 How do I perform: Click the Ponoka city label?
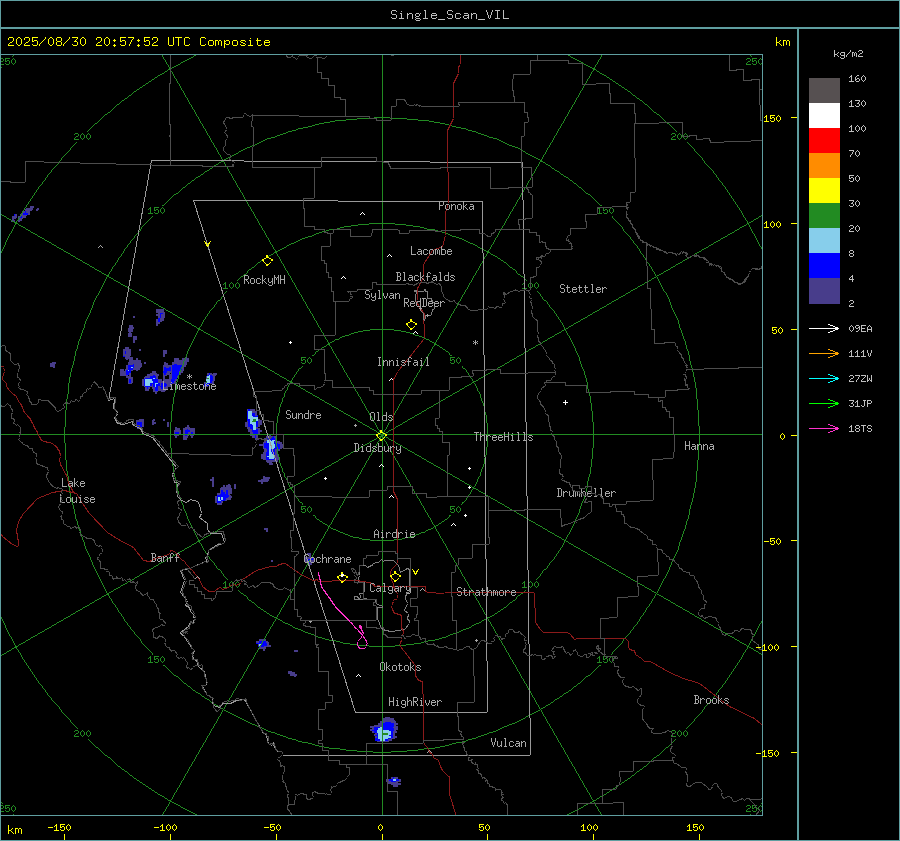click(x=456, y=206)
